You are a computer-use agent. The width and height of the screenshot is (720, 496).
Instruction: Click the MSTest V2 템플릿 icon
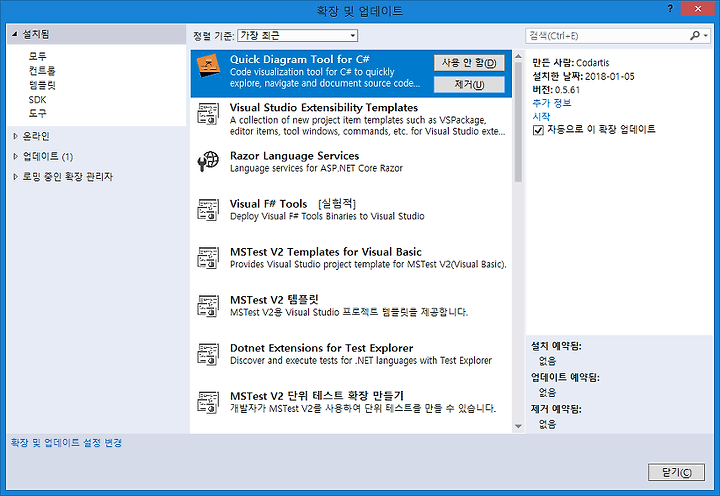[x=208, y=306]
